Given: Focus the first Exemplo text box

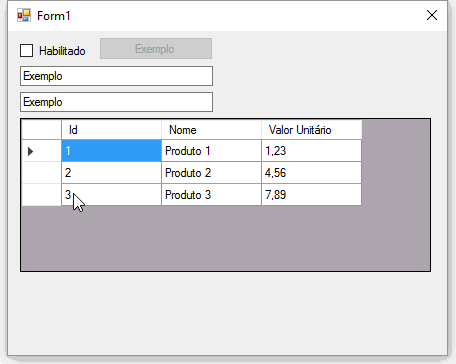Looking at the screenshot, I should (116, 76).
